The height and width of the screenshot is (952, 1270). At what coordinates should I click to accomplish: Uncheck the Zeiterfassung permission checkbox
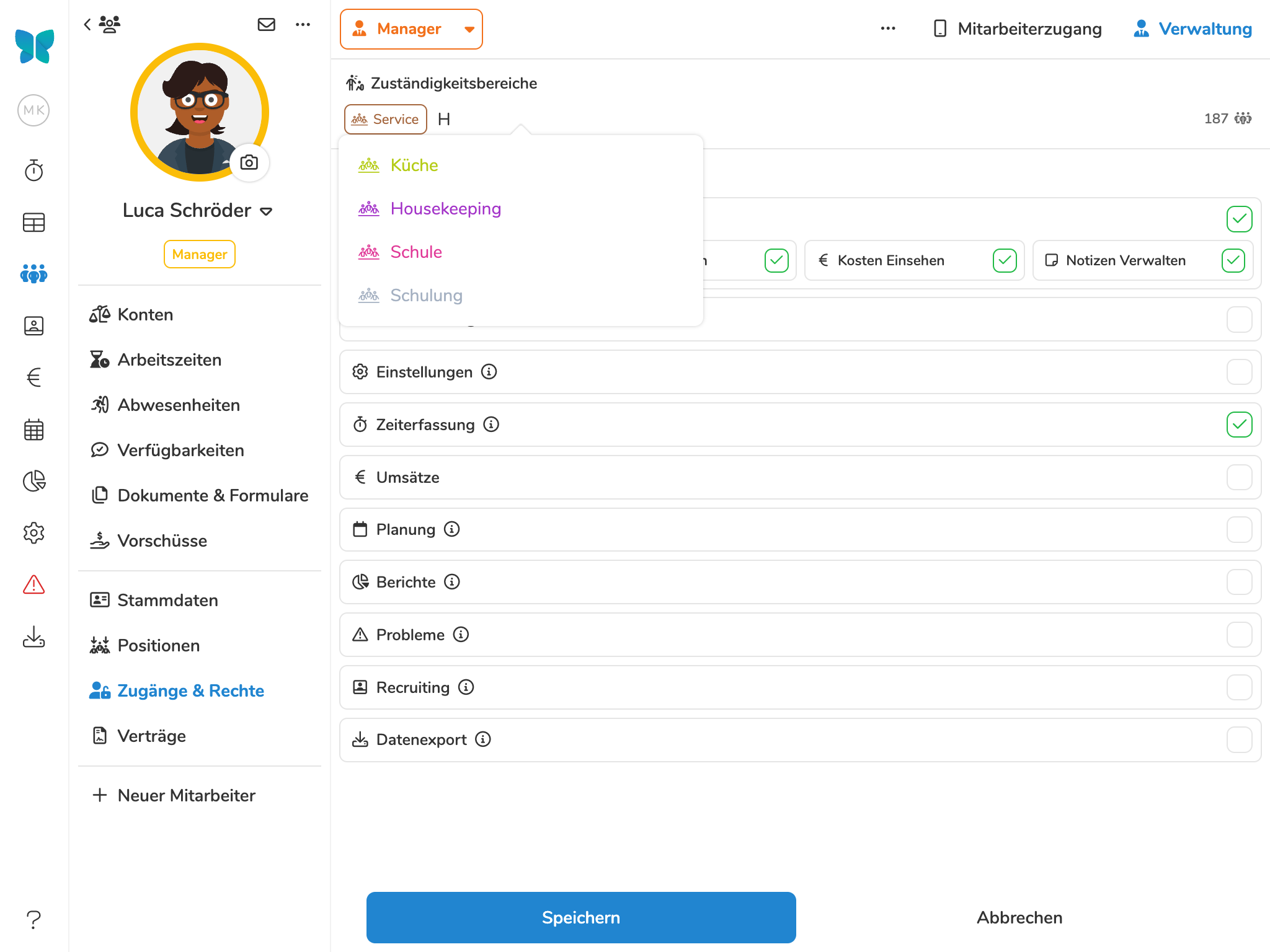[1239, 425]
